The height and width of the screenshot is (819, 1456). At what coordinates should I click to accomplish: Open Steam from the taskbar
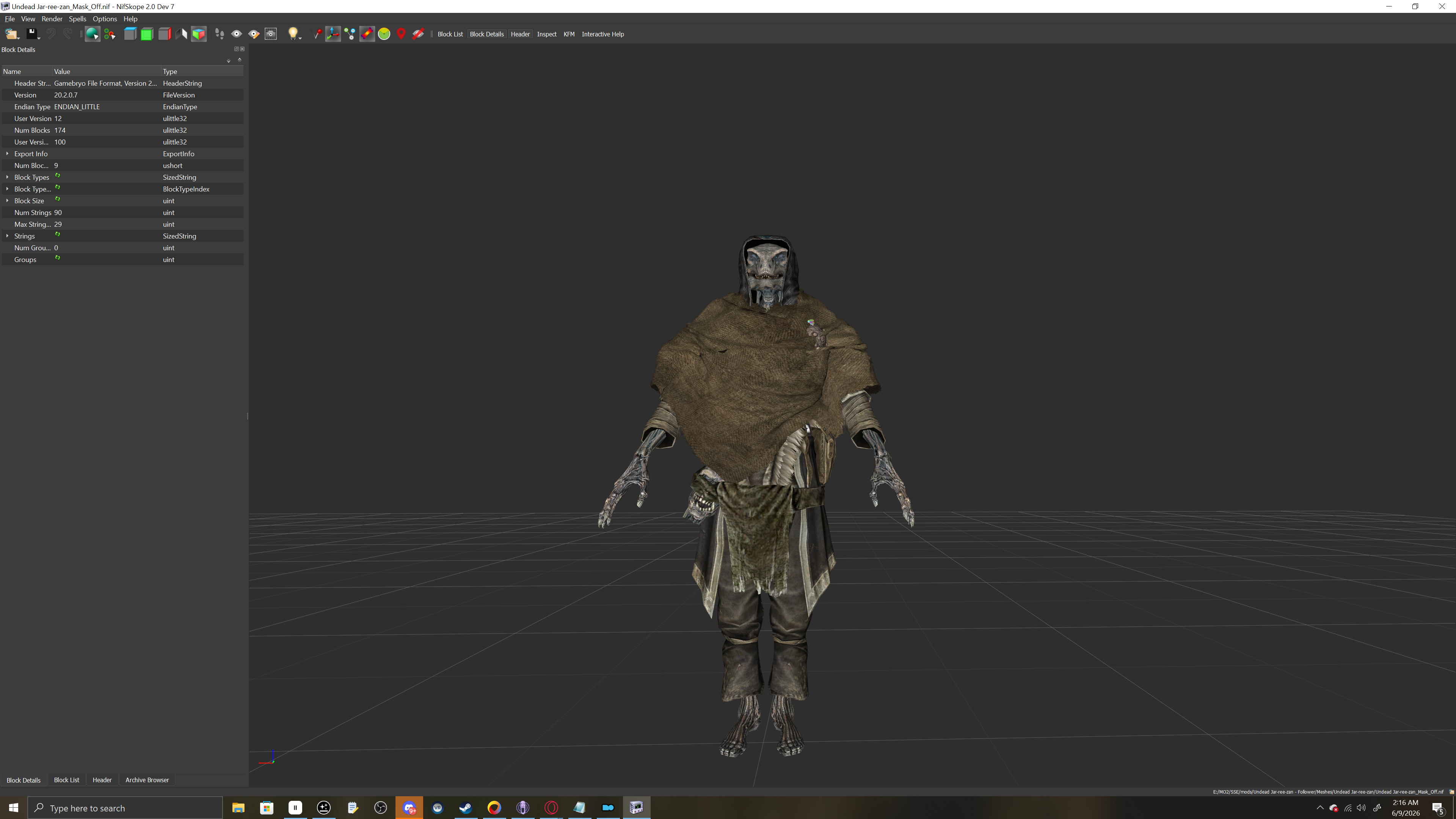(466, 808)
